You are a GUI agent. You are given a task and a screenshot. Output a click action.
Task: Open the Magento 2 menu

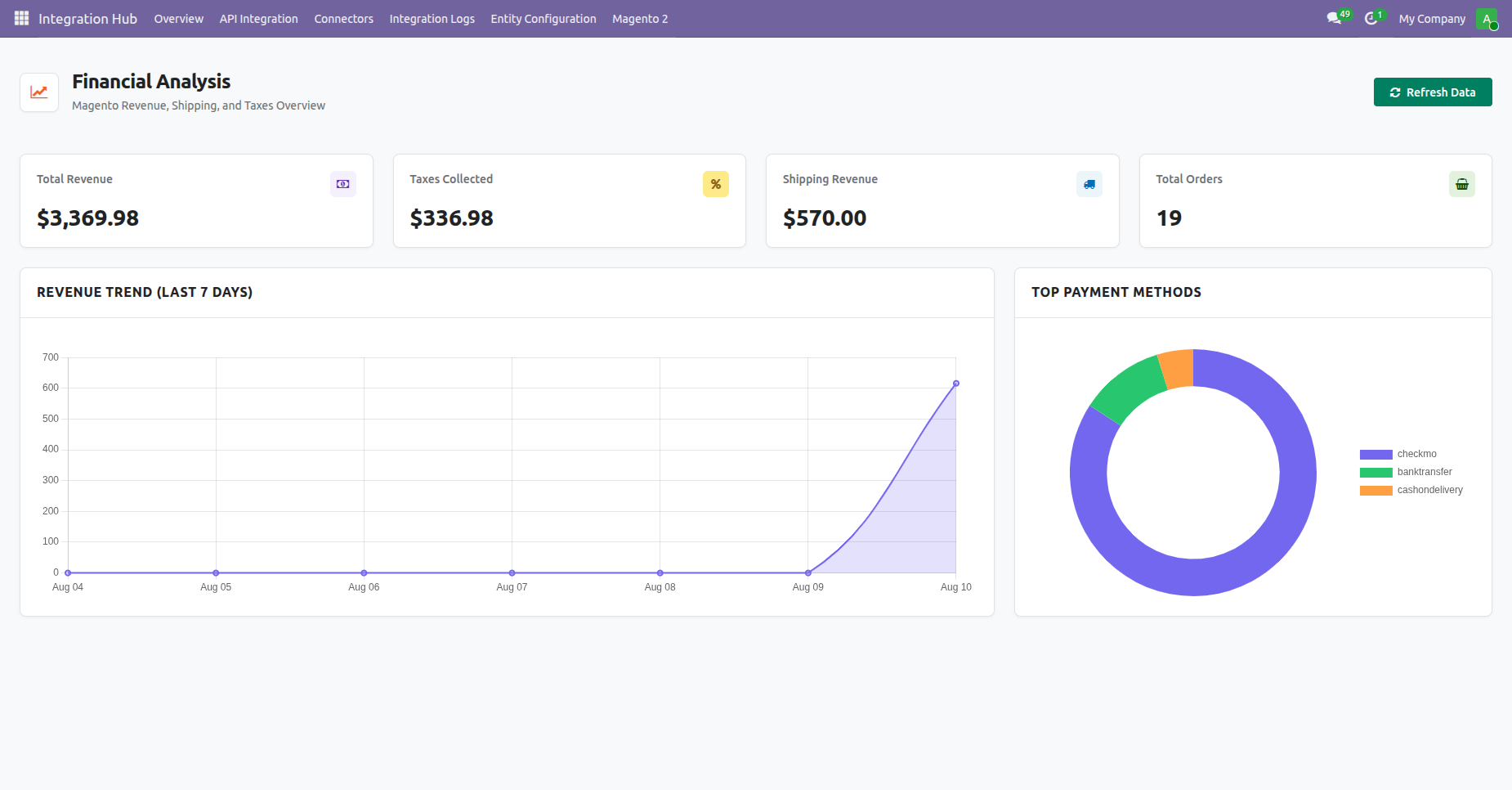[x=640, y=19]
